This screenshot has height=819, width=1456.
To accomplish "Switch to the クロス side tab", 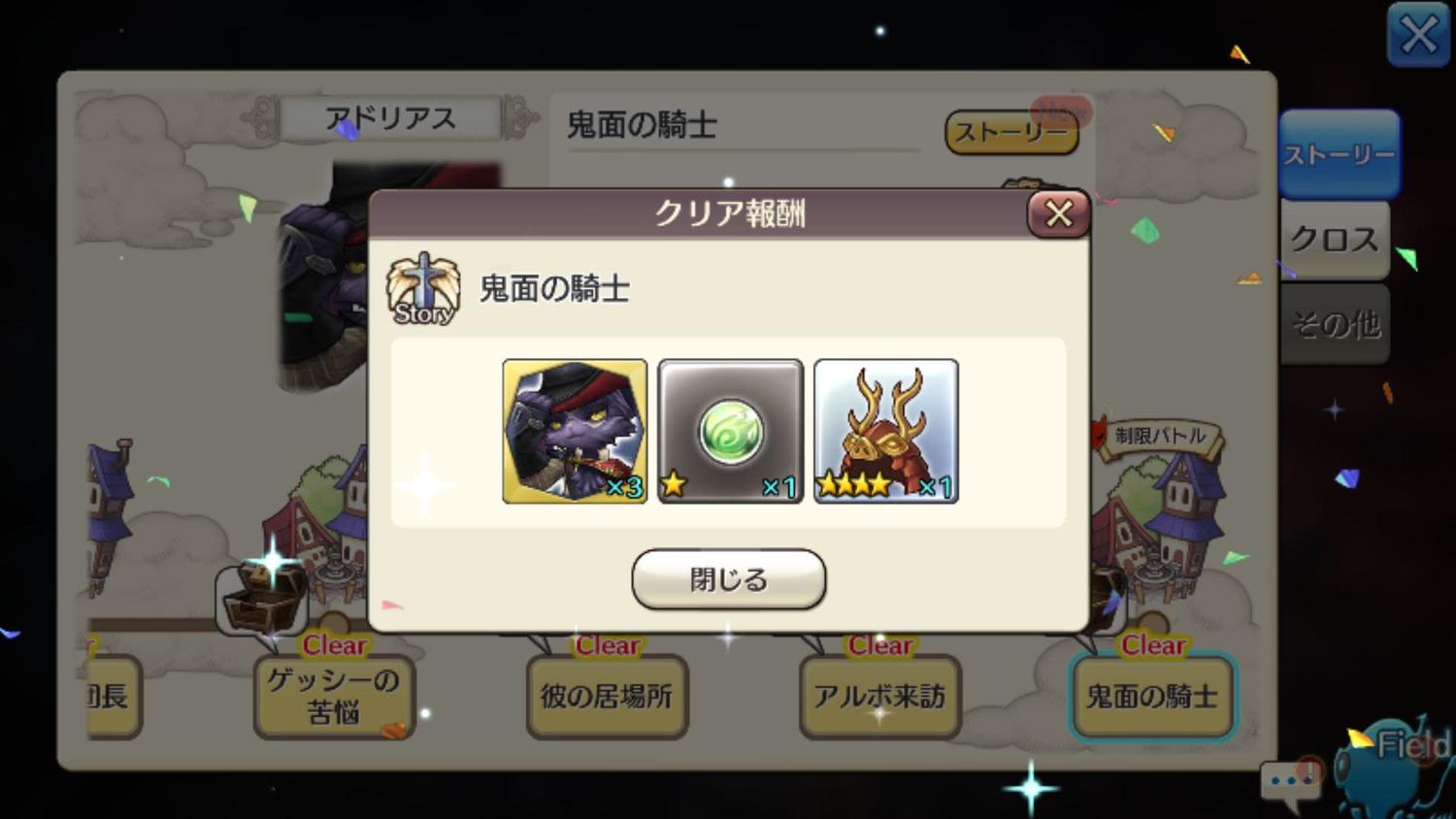I will tap(1335, 240).
